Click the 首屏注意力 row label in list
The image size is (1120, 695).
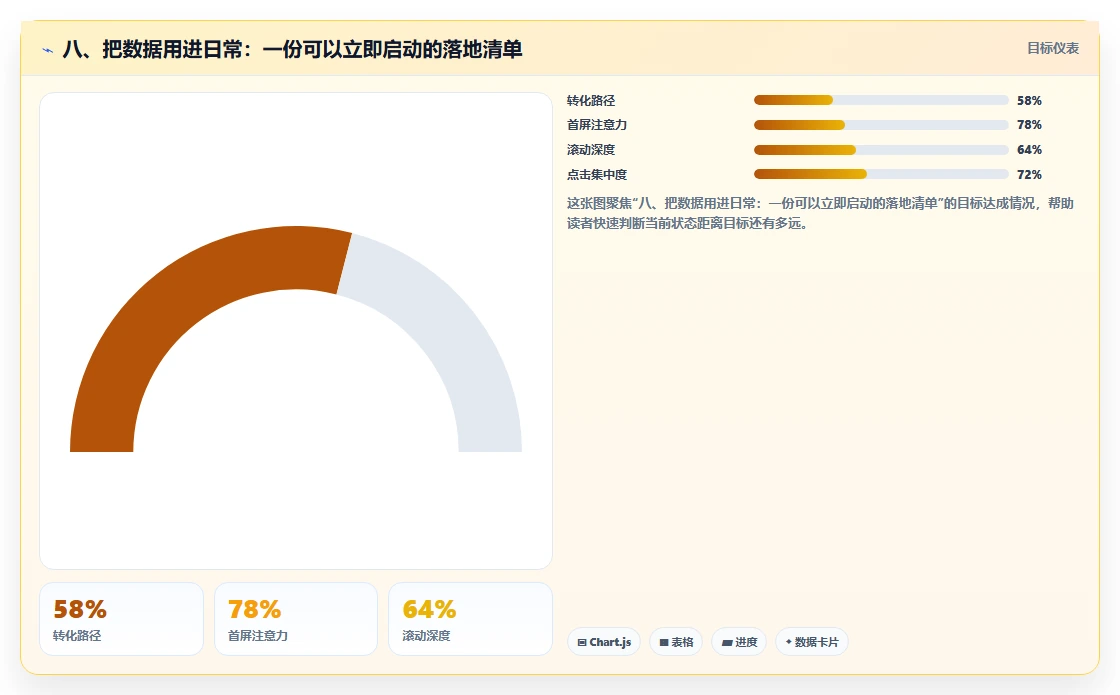[x=597, y=125]
